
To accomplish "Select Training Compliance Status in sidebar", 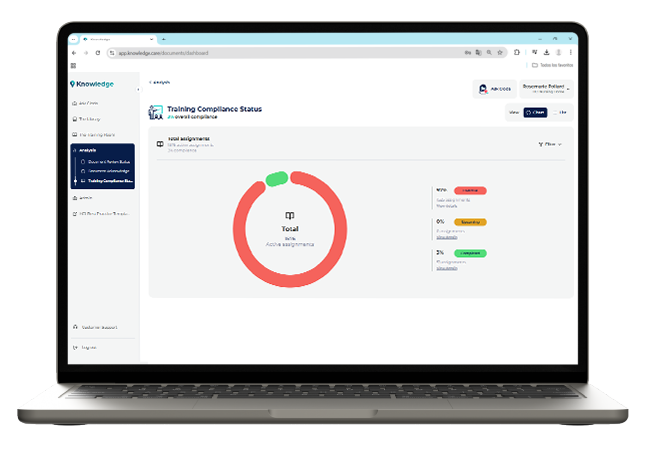I will (x=108, y=181).
